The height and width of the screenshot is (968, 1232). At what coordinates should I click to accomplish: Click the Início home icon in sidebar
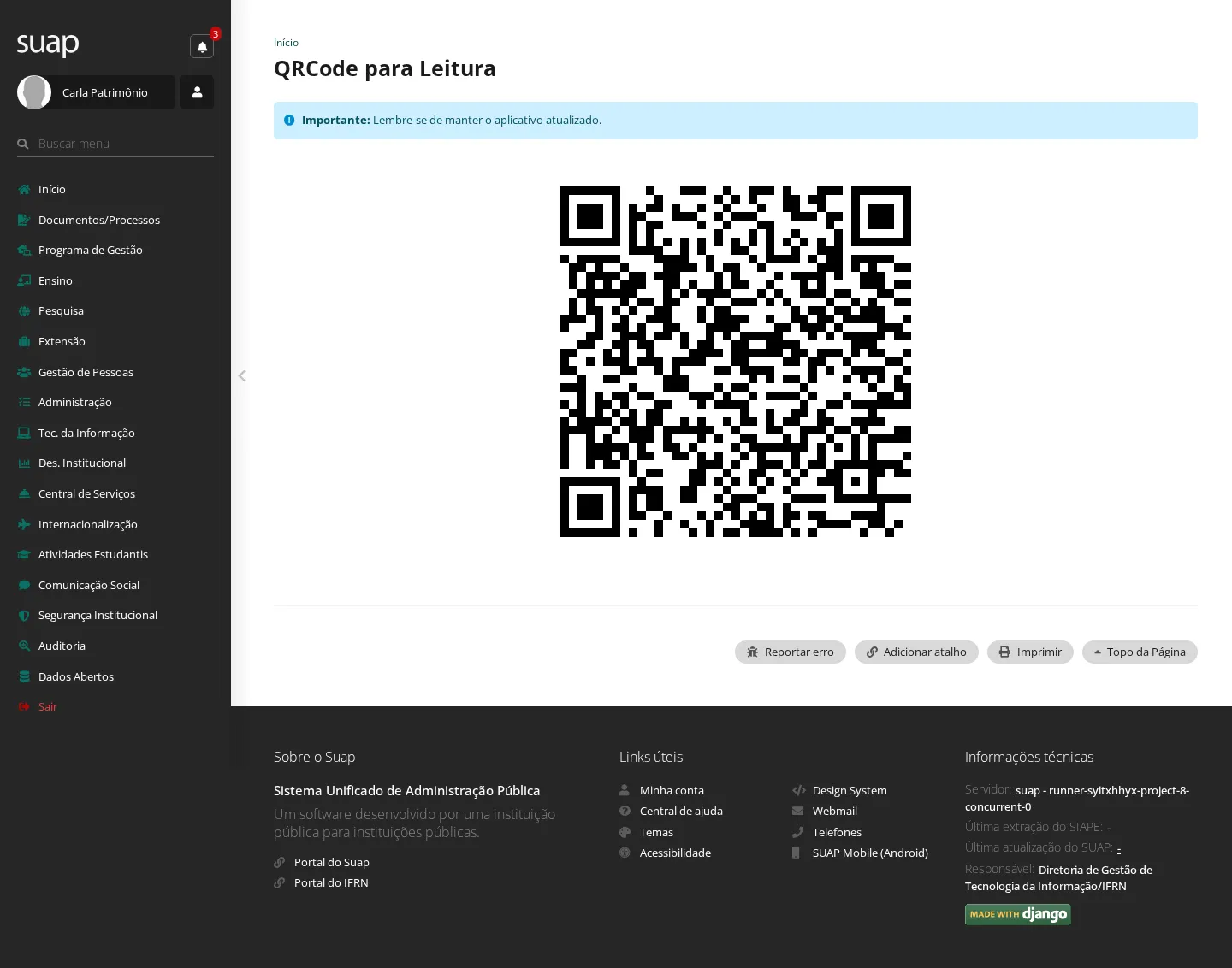pyautogui.click(x=24, y=190)
